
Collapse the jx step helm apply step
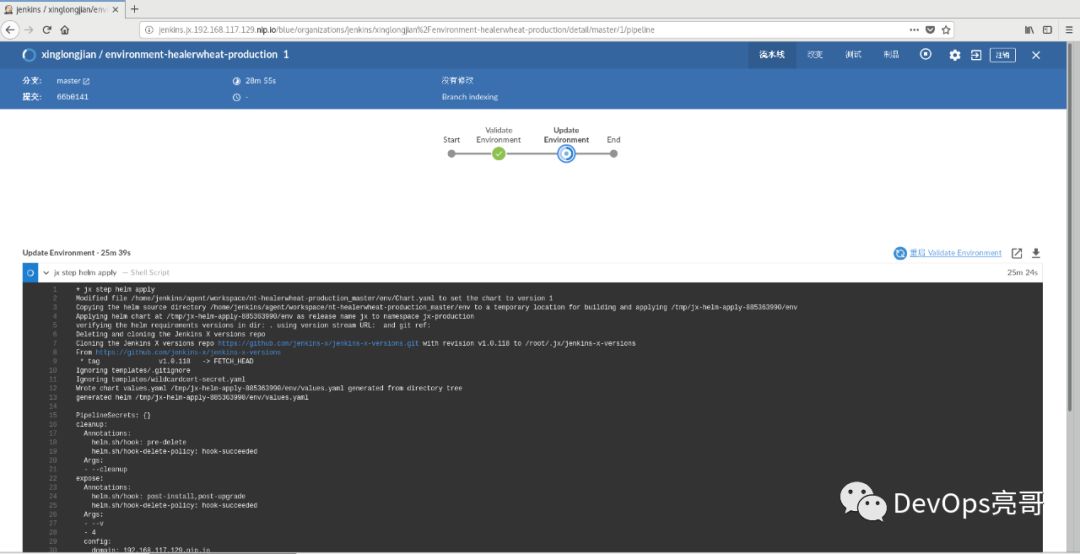[x=46, y=273]
